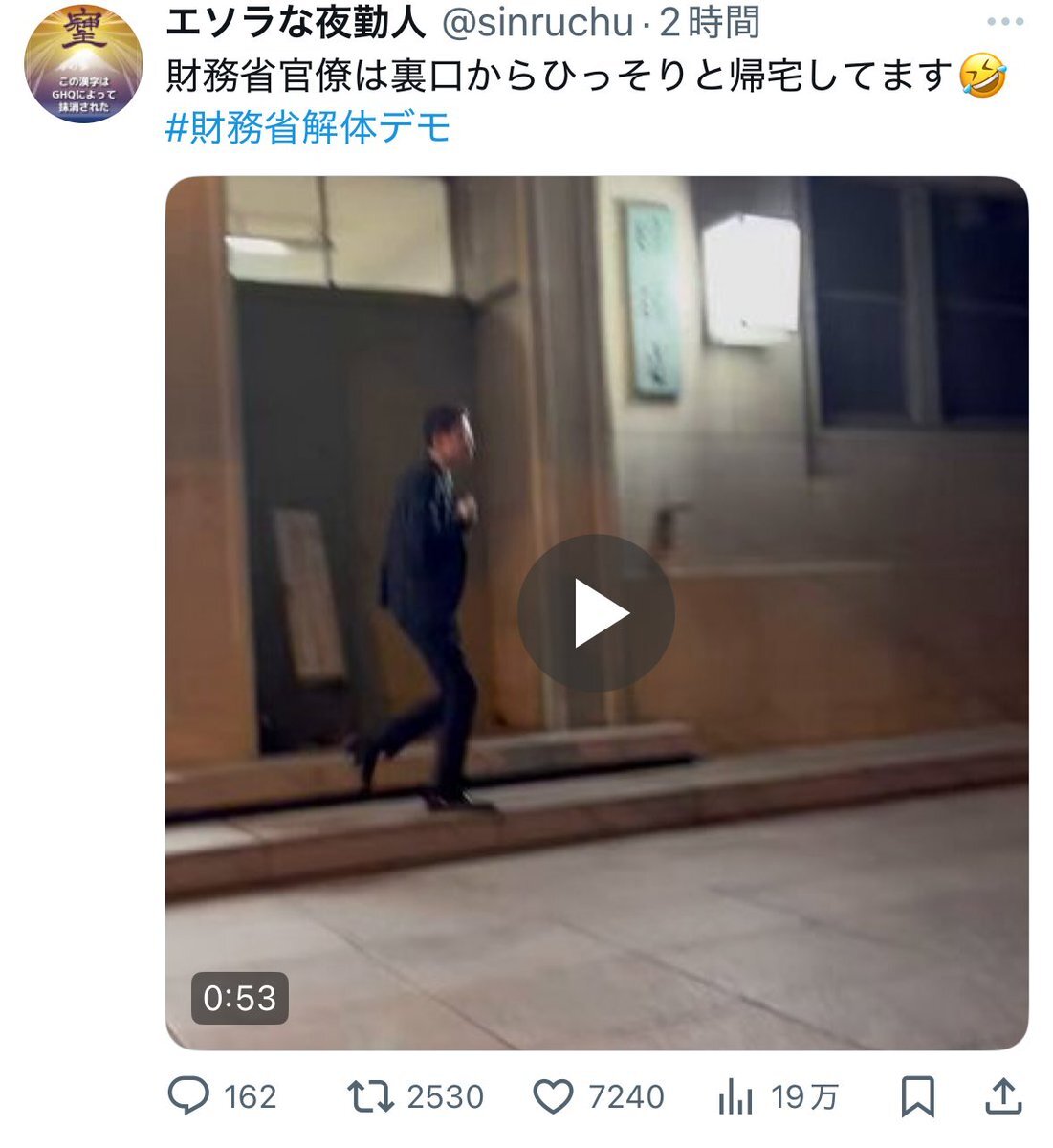The width and height of the screenshot is (1053, 1148).
Task: Click the 19万 views count
Action: tap(804, 1096)
